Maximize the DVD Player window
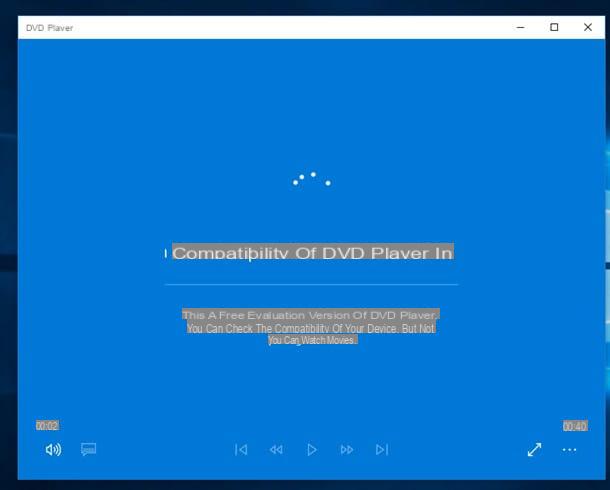Image resolution: width=610 pixels, height=490 pixels. 554,27
